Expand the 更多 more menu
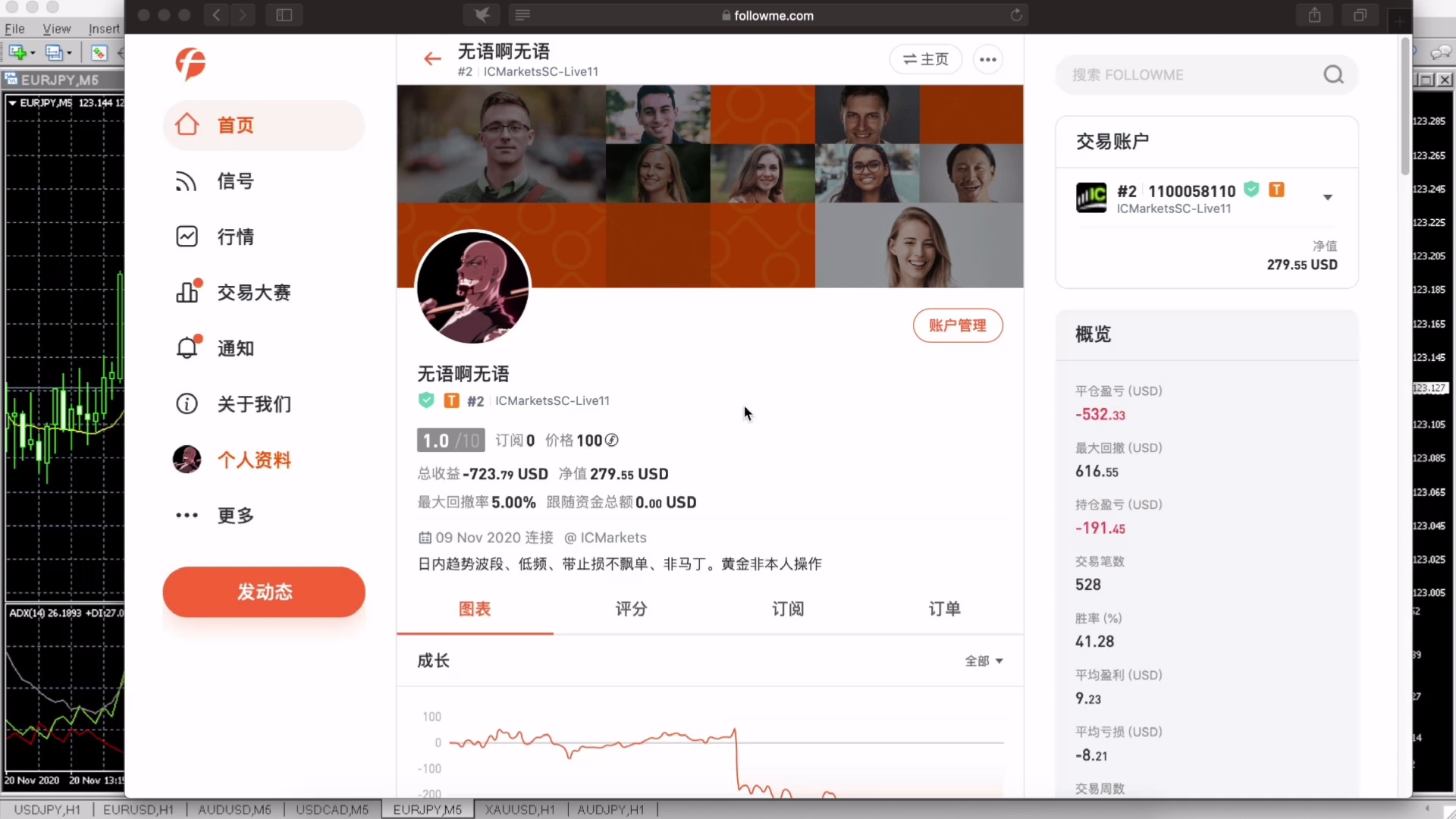 coord(234,516)
